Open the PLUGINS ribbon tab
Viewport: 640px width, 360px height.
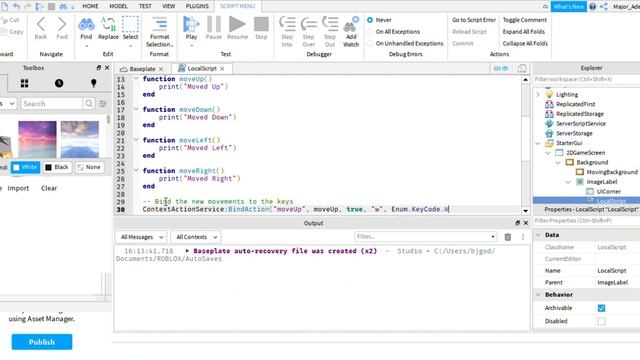coord(197,6)
